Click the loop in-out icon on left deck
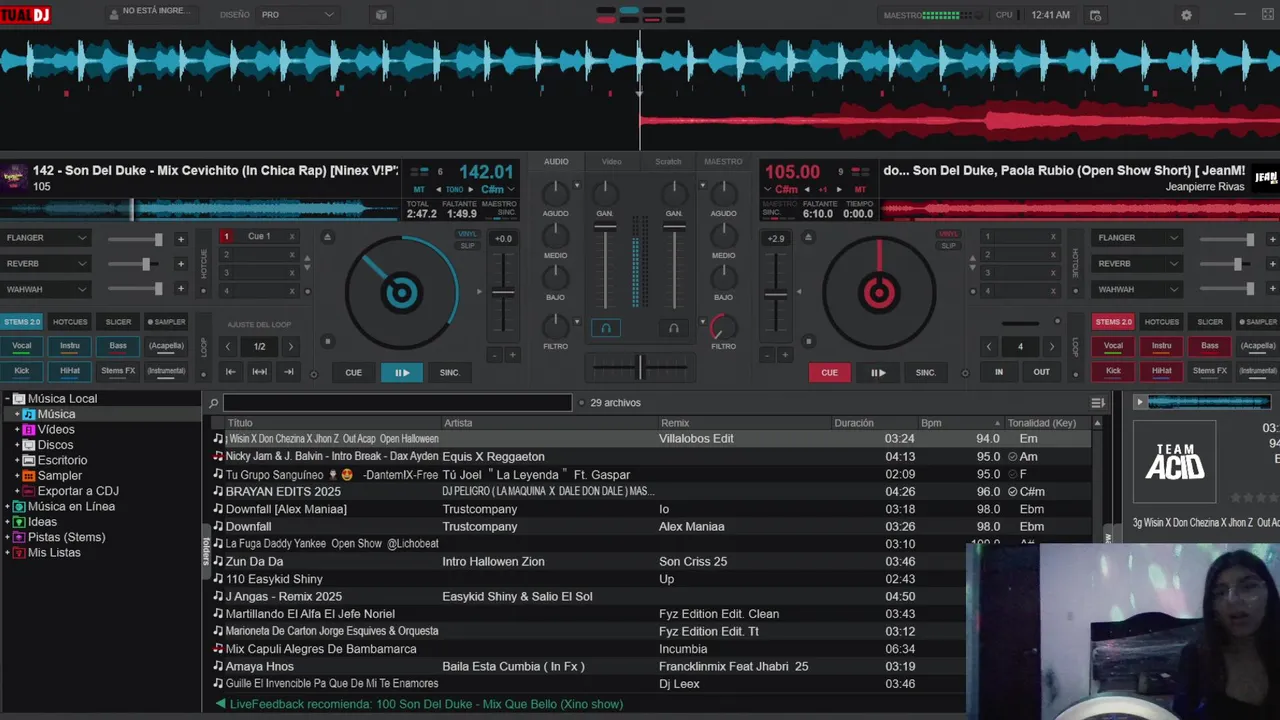1280x720 pixels. tap(260, 372)
